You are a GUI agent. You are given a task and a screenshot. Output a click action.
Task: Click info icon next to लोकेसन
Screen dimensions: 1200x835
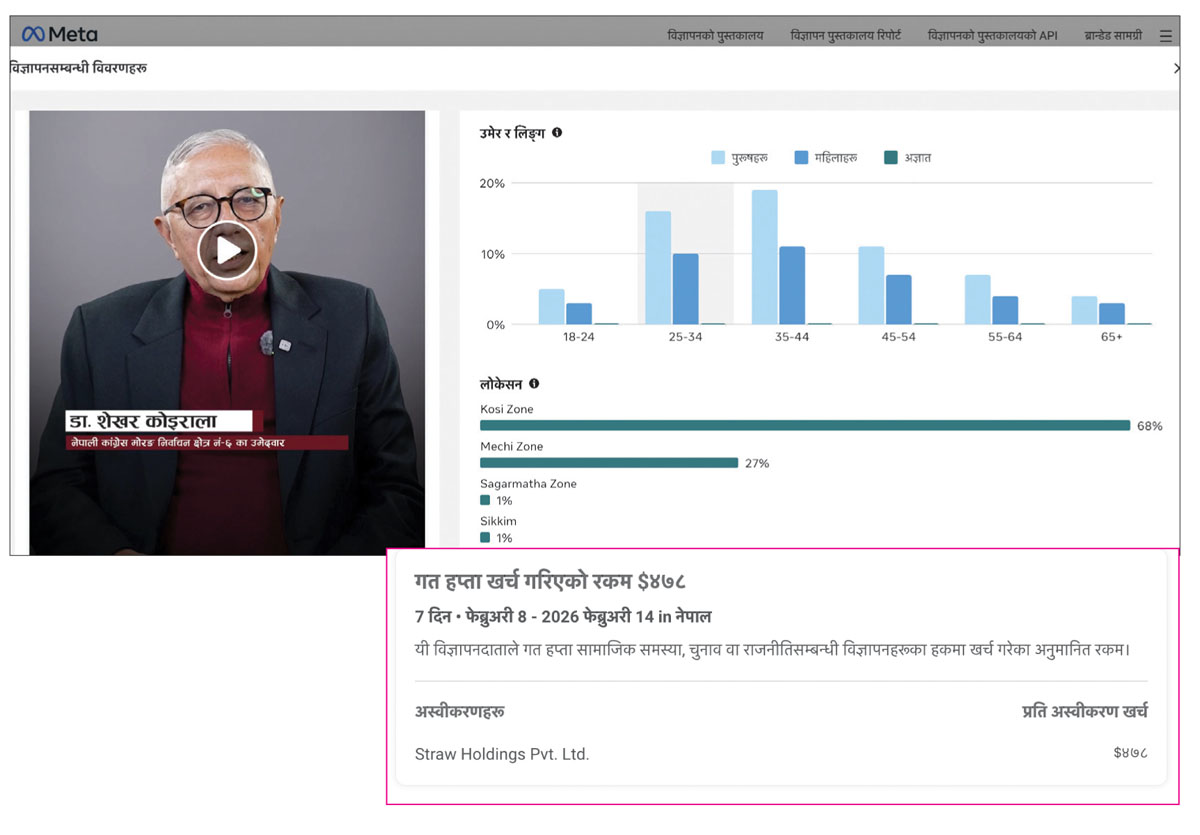(534, 383)
